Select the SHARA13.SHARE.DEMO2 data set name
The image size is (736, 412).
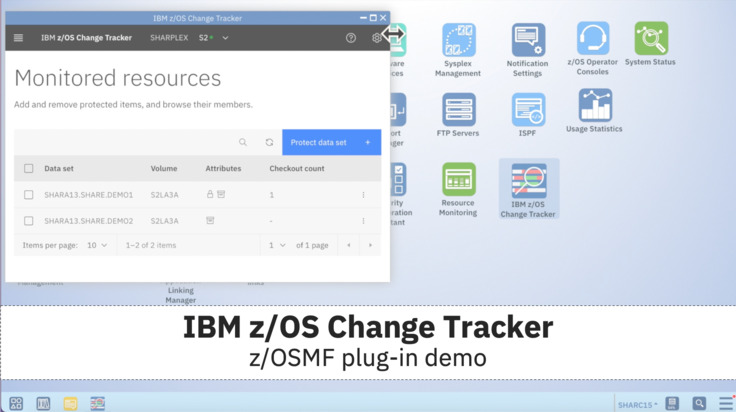89,221
